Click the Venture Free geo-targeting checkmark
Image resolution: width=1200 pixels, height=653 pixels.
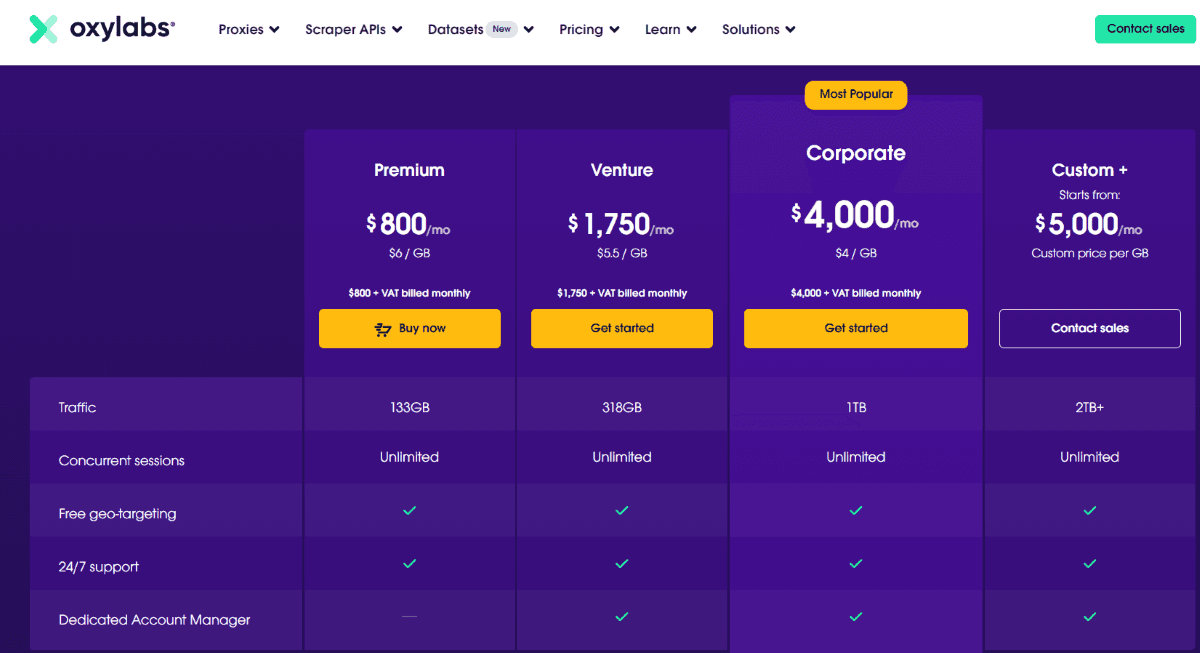point(622,510)
